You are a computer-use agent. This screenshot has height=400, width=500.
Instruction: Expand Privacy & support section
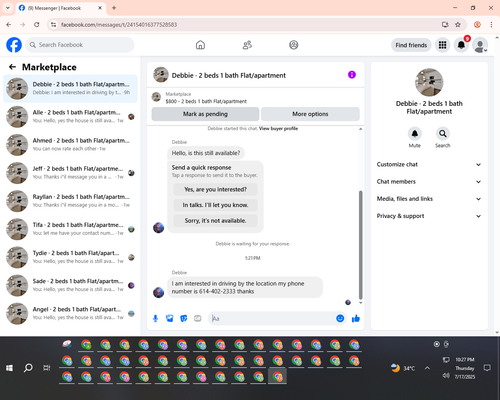[x=429, y=216]
